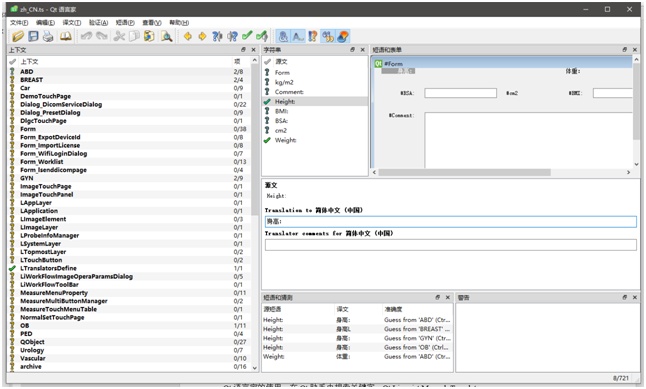Go to previous item with left diamond arrow

coord(187,36)
